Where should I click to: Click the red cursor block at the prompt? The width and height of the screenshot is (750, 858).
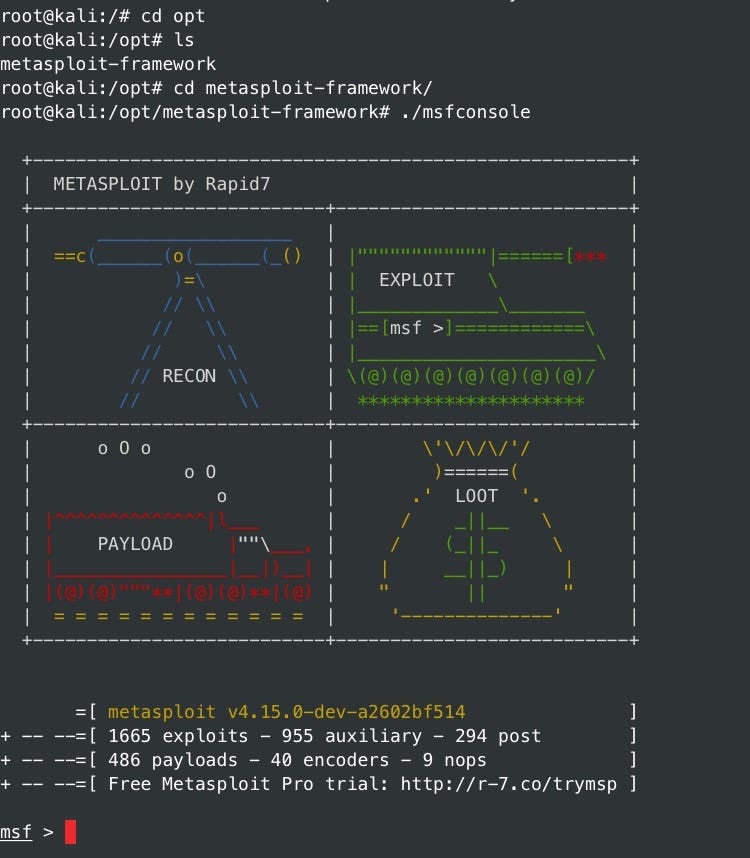pyautogui.click(x=71, y=832)
